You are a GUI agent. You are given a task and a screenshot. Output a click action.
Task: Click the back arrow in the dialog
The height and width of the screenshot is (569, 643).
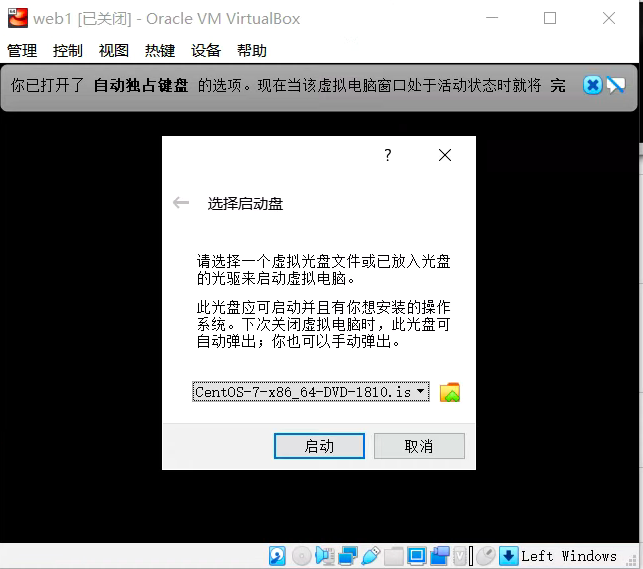point(181,203)
